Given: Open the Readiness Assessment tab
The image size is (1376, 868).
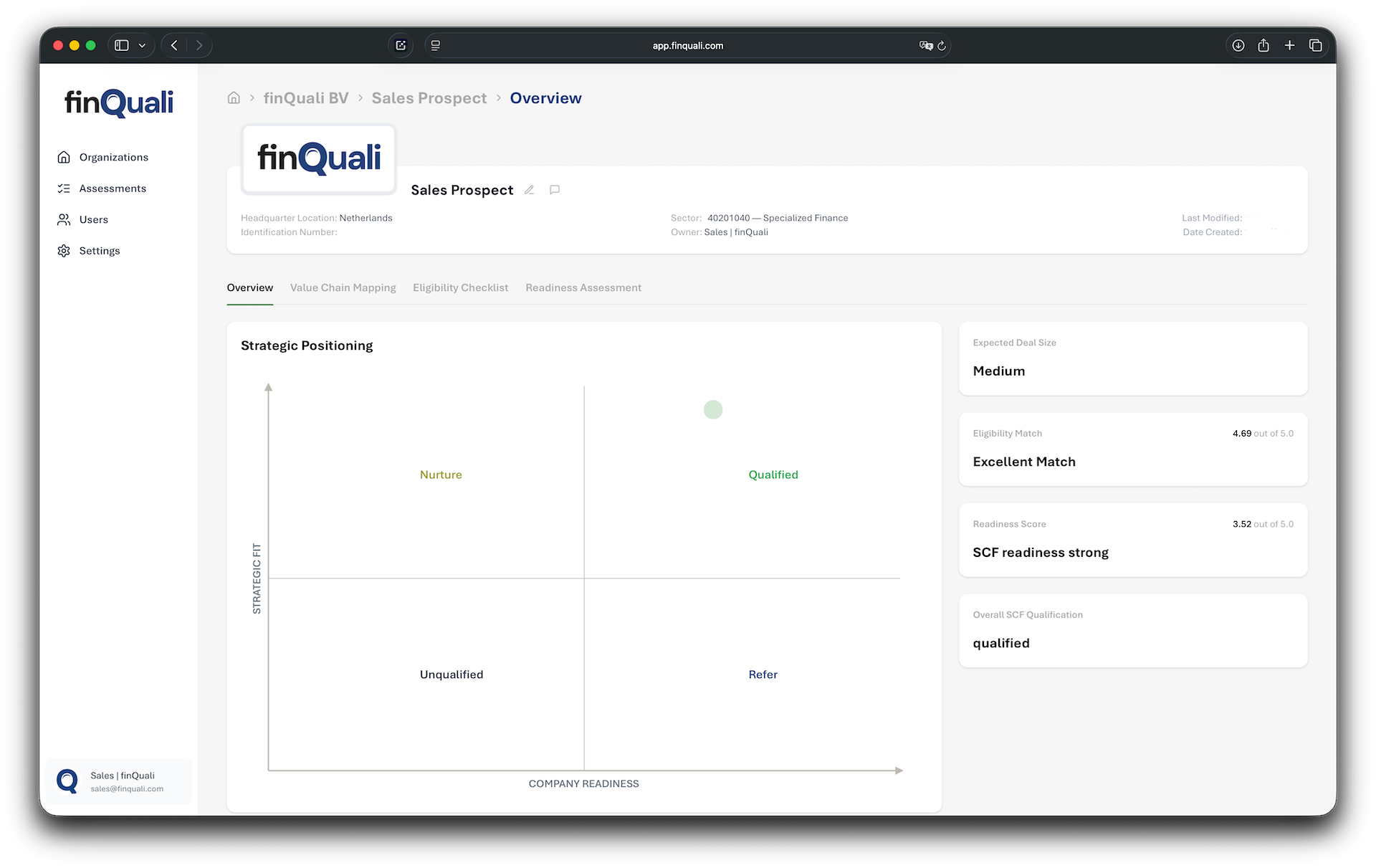Looking at the screenshot, I should tap(583, 287).
